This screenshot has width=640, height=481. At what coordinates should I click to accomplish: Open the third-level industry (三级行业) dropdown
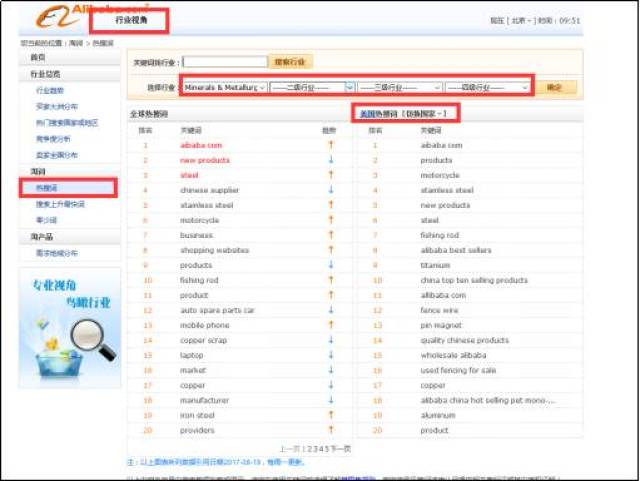pyautogui.click(x=400, y=87)
